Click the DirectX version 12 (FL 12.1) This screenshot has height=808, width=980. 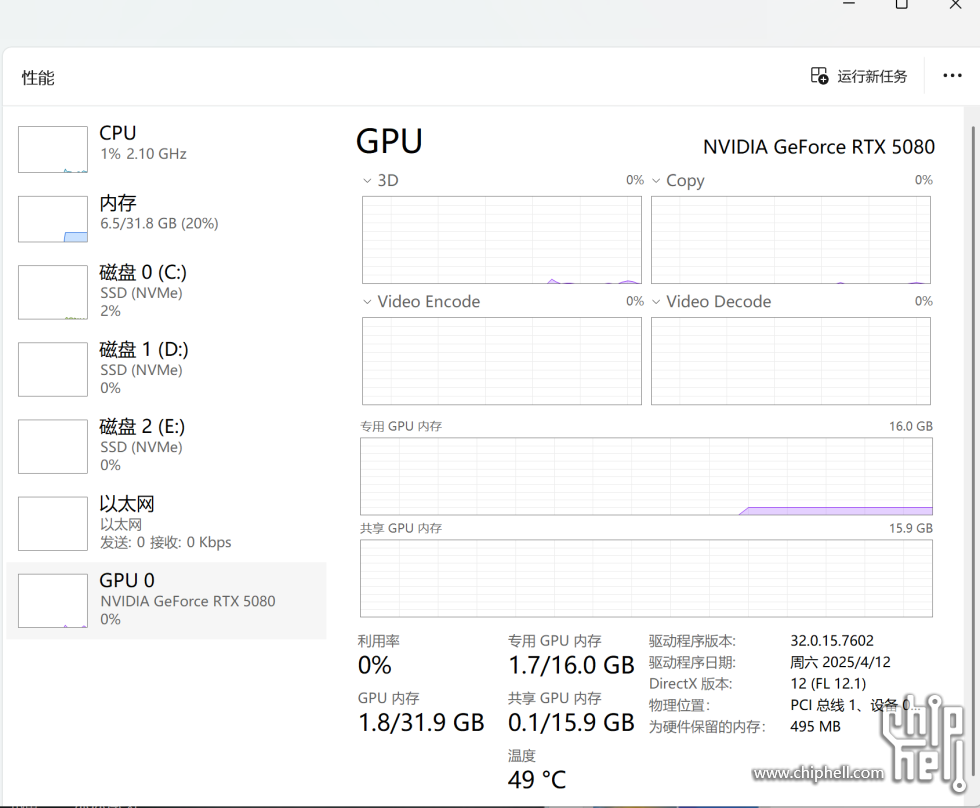828,684
